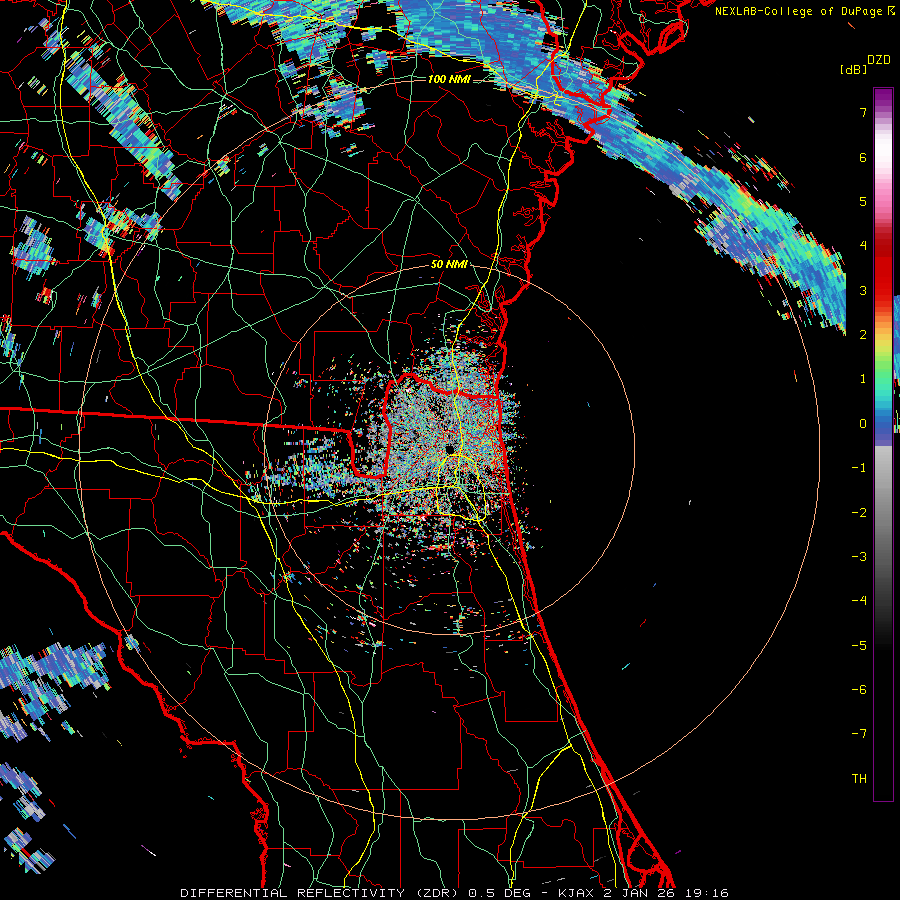This screenshot has width=900, height=900.
Task: Click the 0 value on the color scale
Action: (x=863, y=424)
